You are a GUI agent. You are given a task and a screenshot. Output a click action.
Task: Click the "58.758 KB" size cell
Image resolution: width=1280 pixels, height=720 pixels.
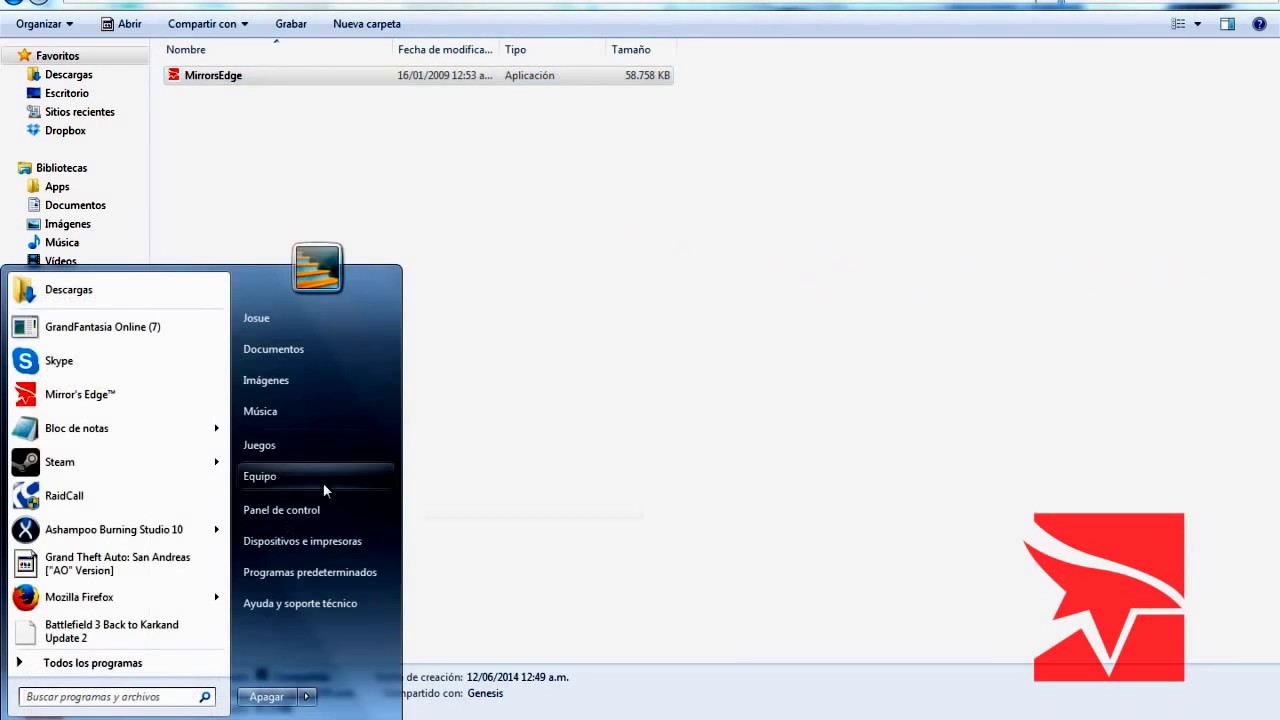click(648, 76)
